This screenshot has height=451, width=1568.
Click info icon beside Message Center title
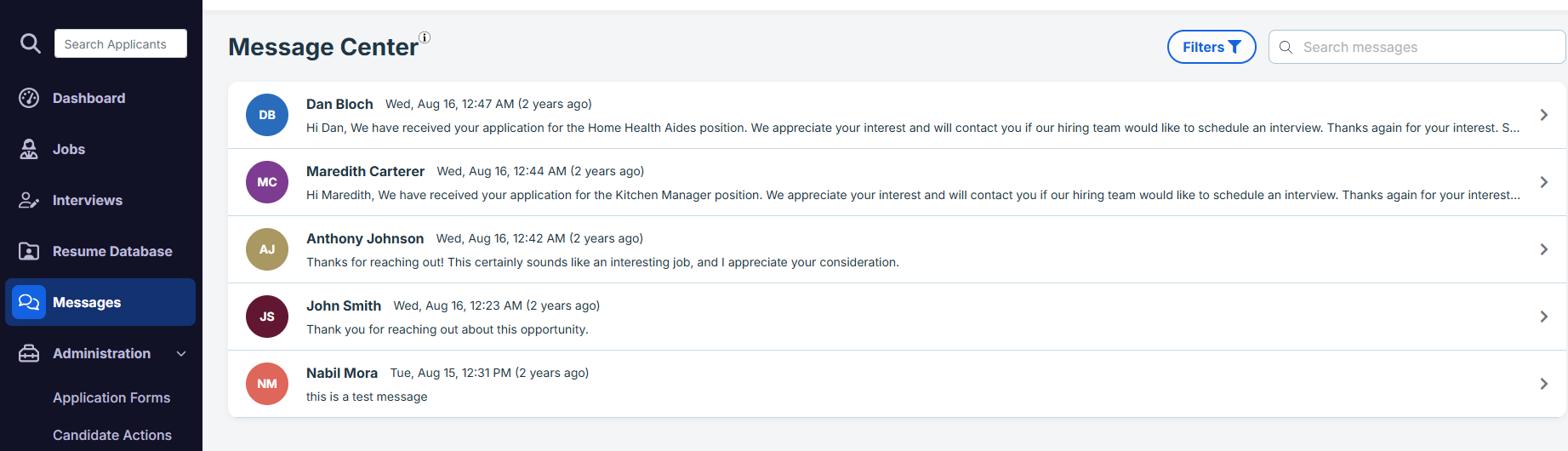click(425, 37)
